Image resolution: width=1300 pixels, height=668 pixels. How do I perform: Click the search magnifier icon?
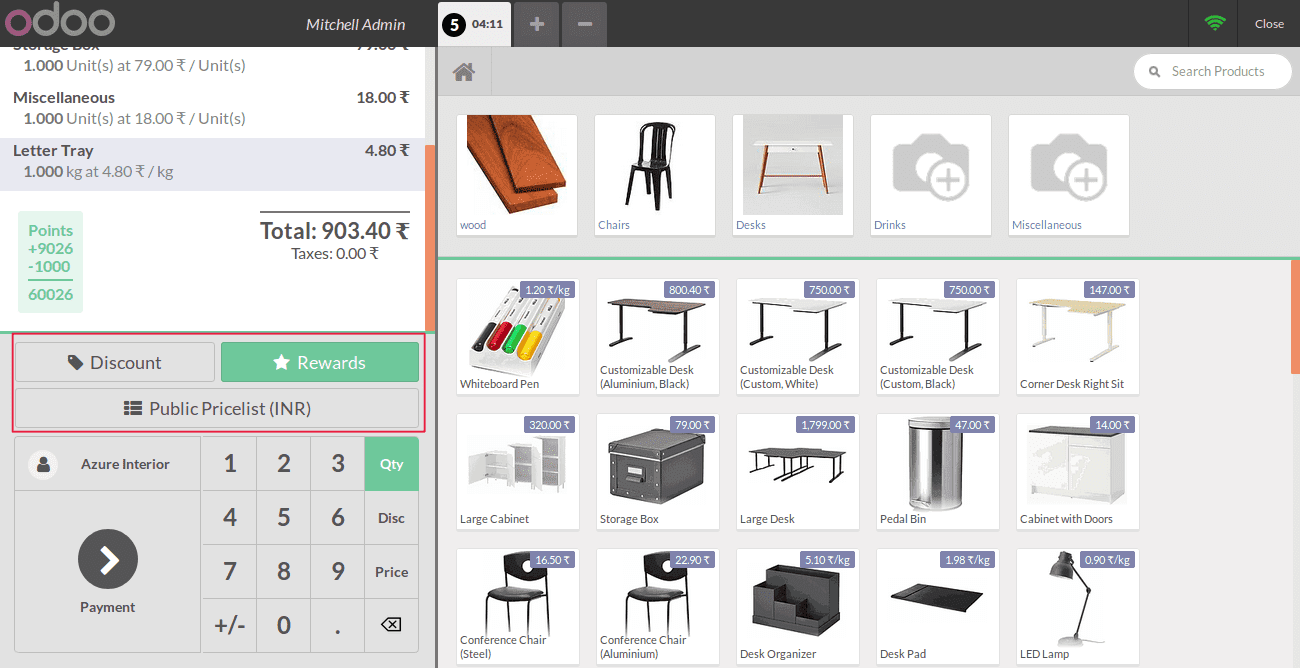pyautogui.click(x=1154, y=72)
